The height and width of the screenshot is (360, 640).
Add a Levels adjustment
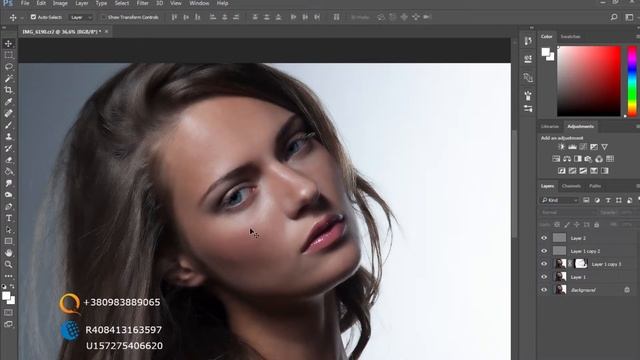[572, 147]
